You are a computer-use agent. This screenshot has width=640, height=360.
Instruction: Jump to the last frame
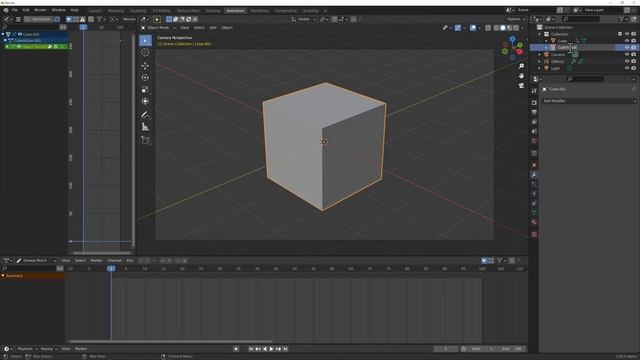click(x=285, y=349)
